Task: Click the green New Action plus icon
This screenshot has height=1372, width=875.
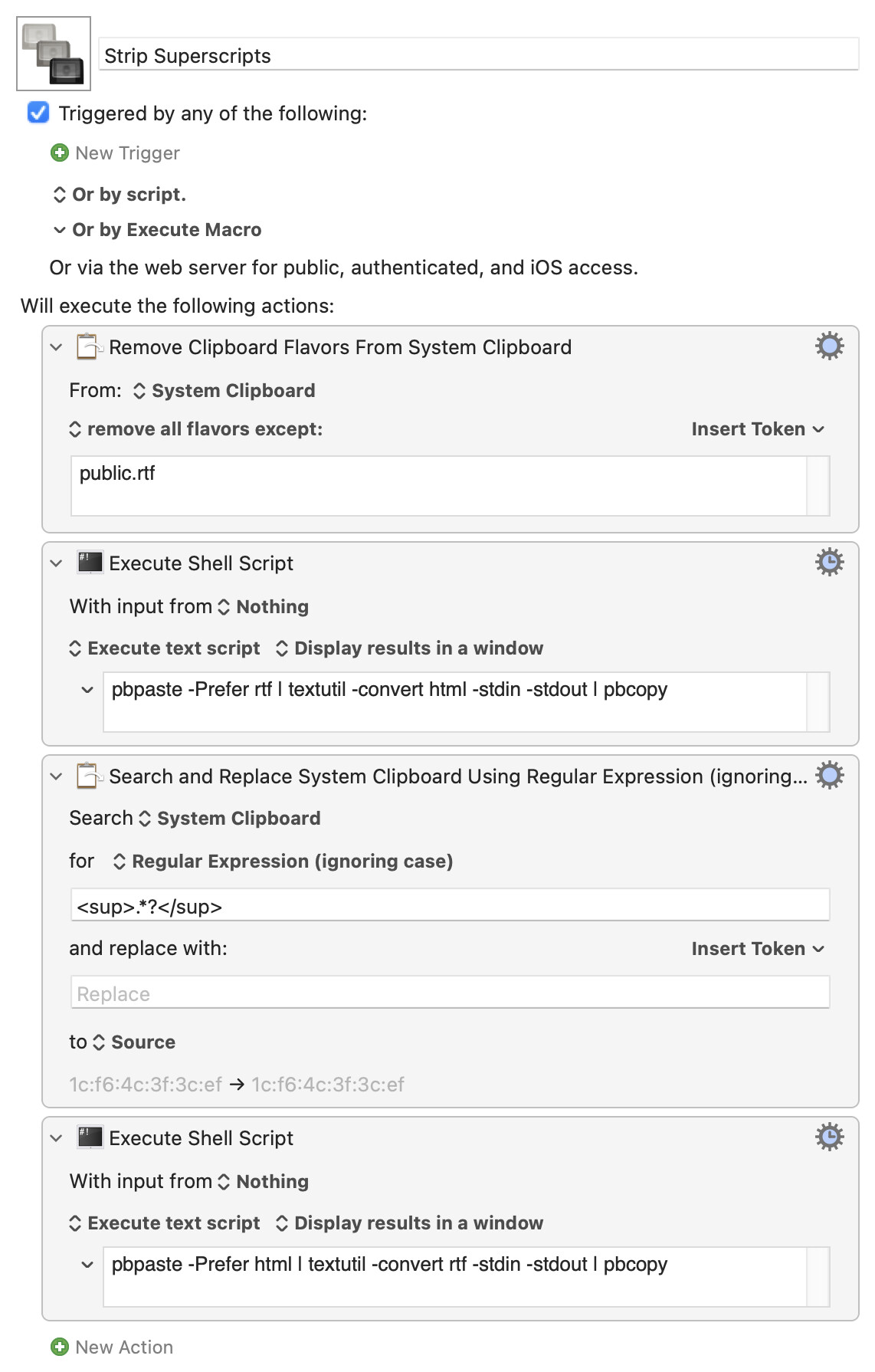Action: (x=59, y=1347)
